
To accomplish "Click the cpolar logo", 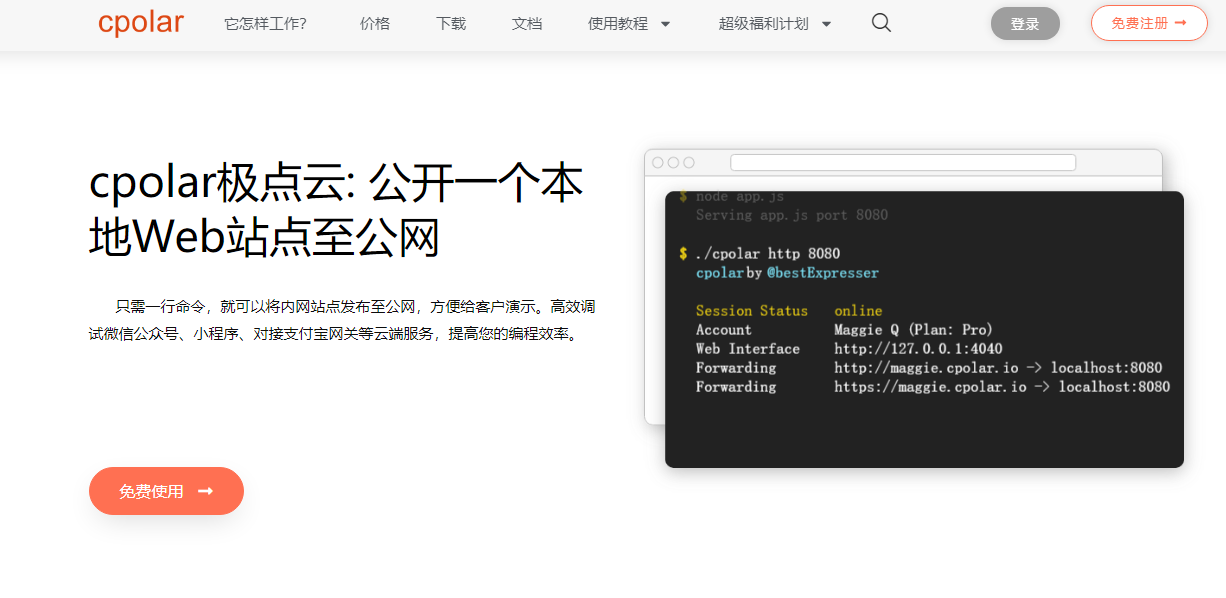I will click(x=140, y=22).
